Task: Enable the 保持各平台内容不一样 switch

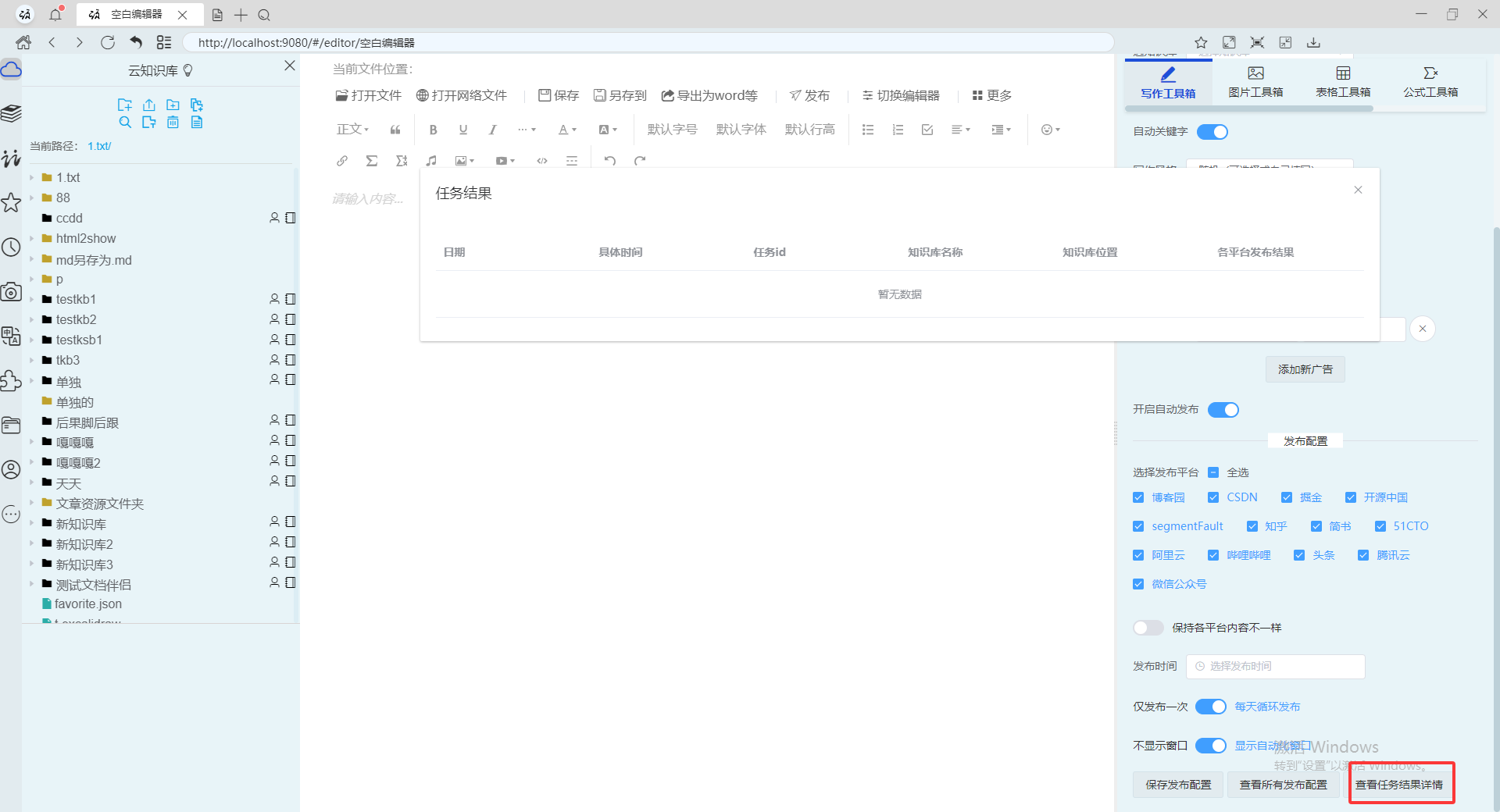Action: [x=1148, y=627]
